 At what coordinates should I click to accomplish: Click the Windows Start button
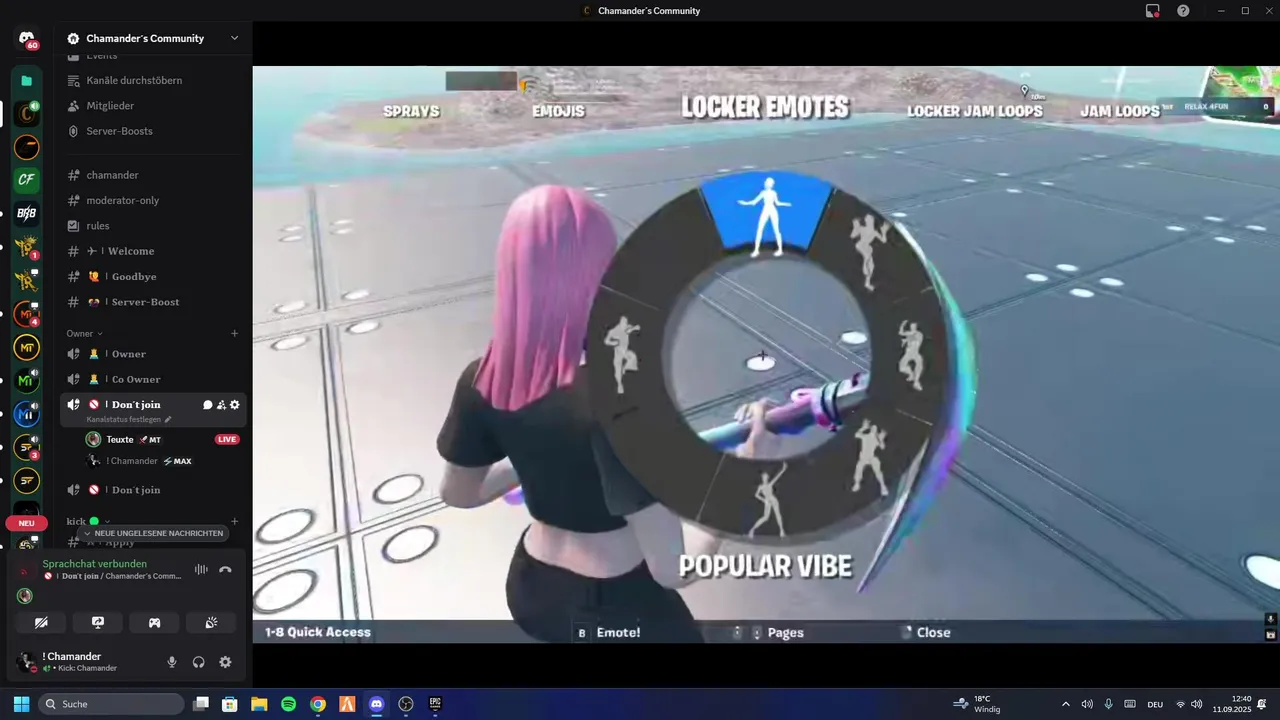[x=21, y=704]
